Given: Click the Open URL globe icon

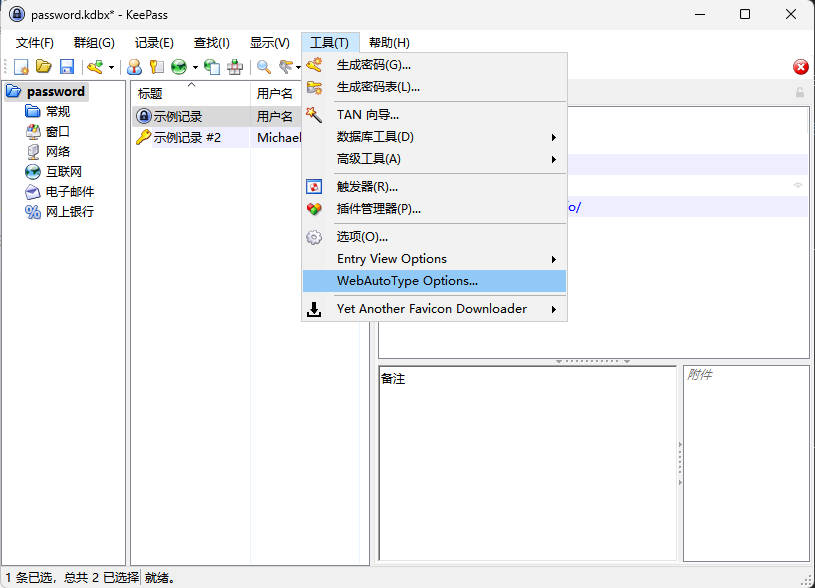Looking at the screenshot, I should pyautogui.click(x=179, y=67).
